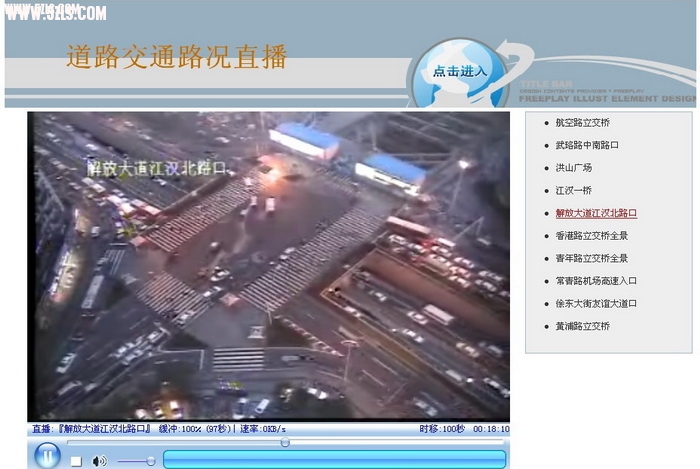The height and width of the screenshot is (469, 700).
Task: Open the 香港路立交桥全景 camera link
Action: point(591,236)
